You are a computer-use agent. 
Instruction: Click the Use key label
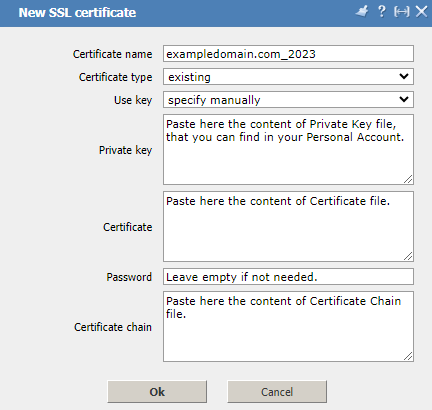pos(133,100)
